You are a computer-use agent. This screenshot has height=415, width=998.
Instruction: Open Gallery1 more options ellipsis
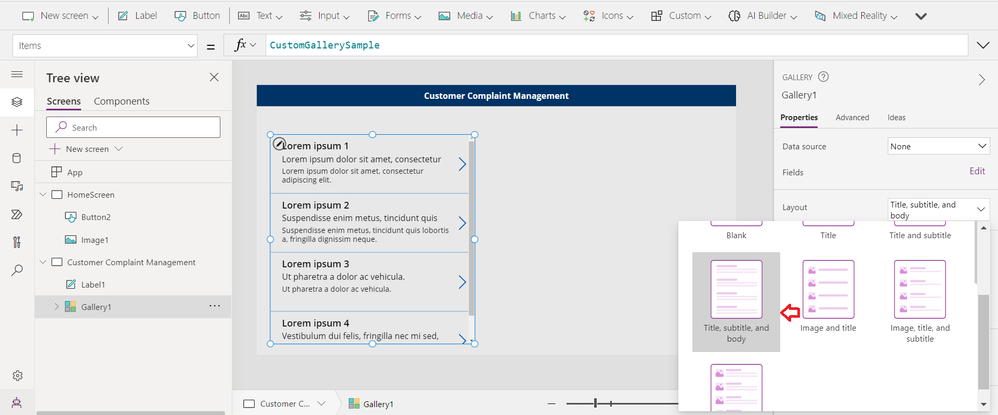click(x=214, y=306)
